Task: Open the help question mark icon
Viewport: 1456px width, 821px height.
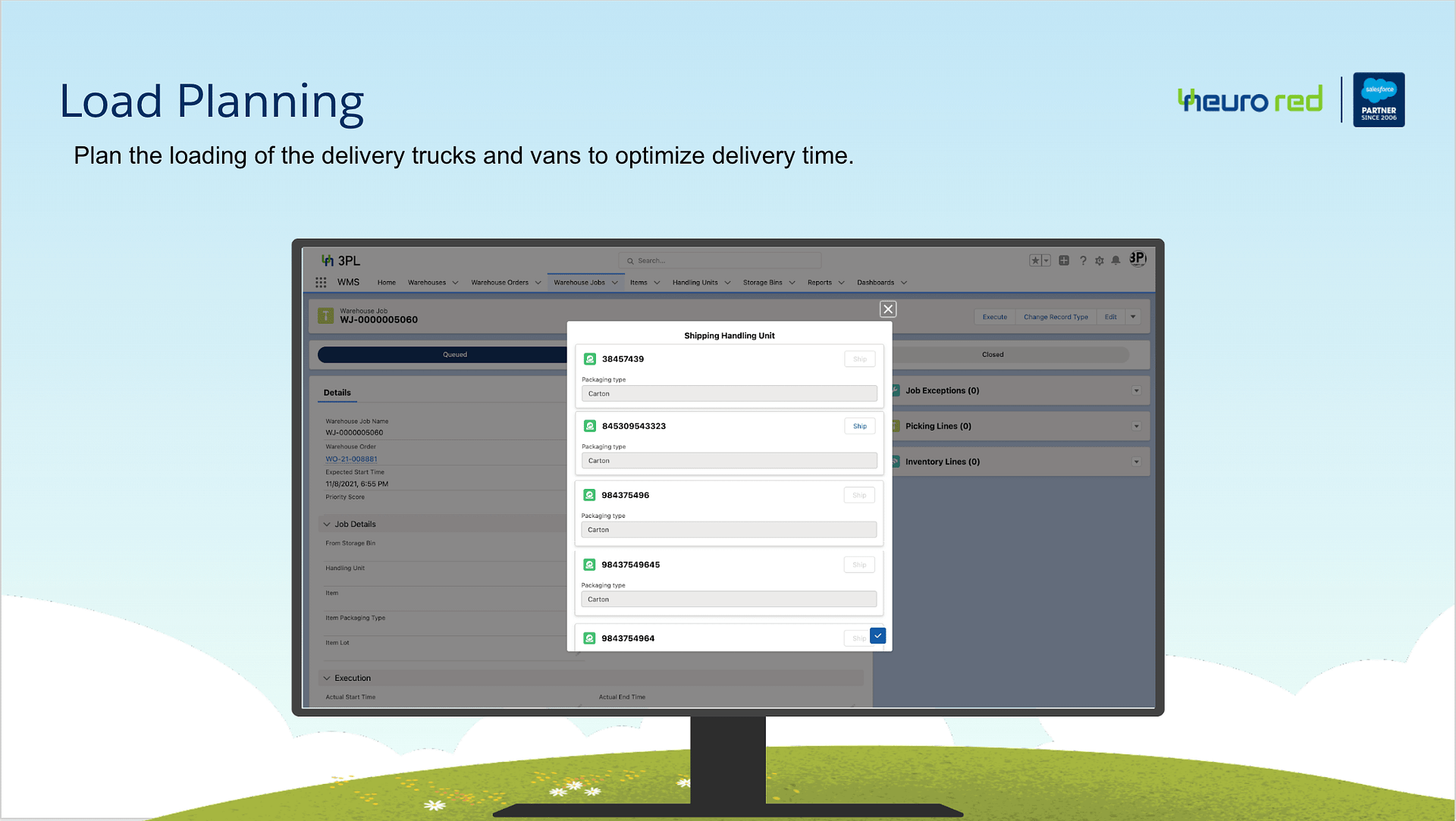Action: pyautogui.click(x=1083, y=260)
